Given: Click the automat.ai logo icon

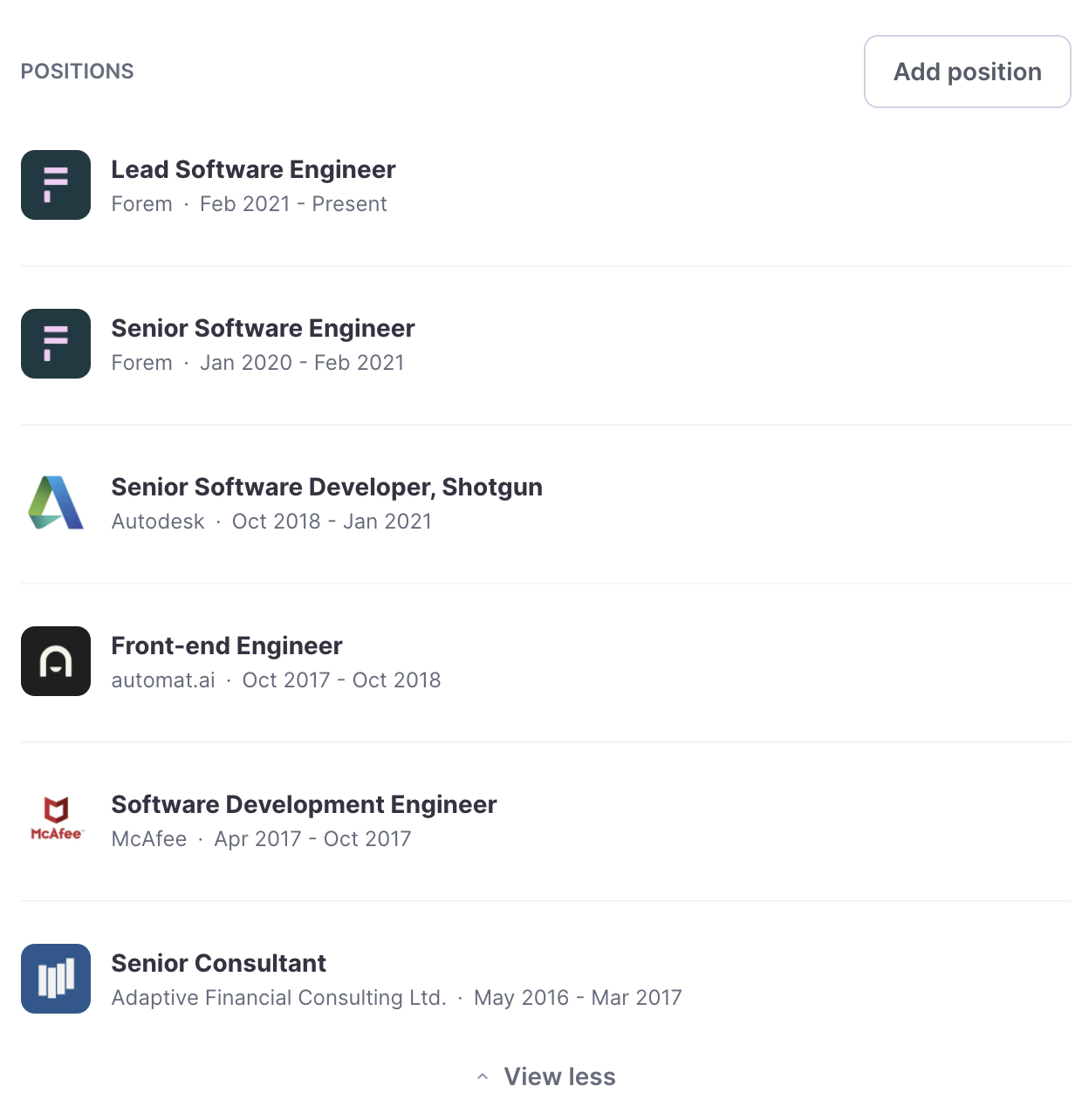Looking at the screenshot, I should pos(56,661).
